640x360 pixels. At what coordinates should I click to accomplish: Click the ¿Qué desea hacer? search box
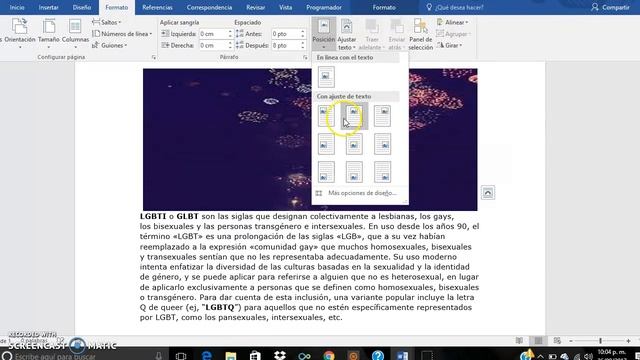[x=455, y=7]
